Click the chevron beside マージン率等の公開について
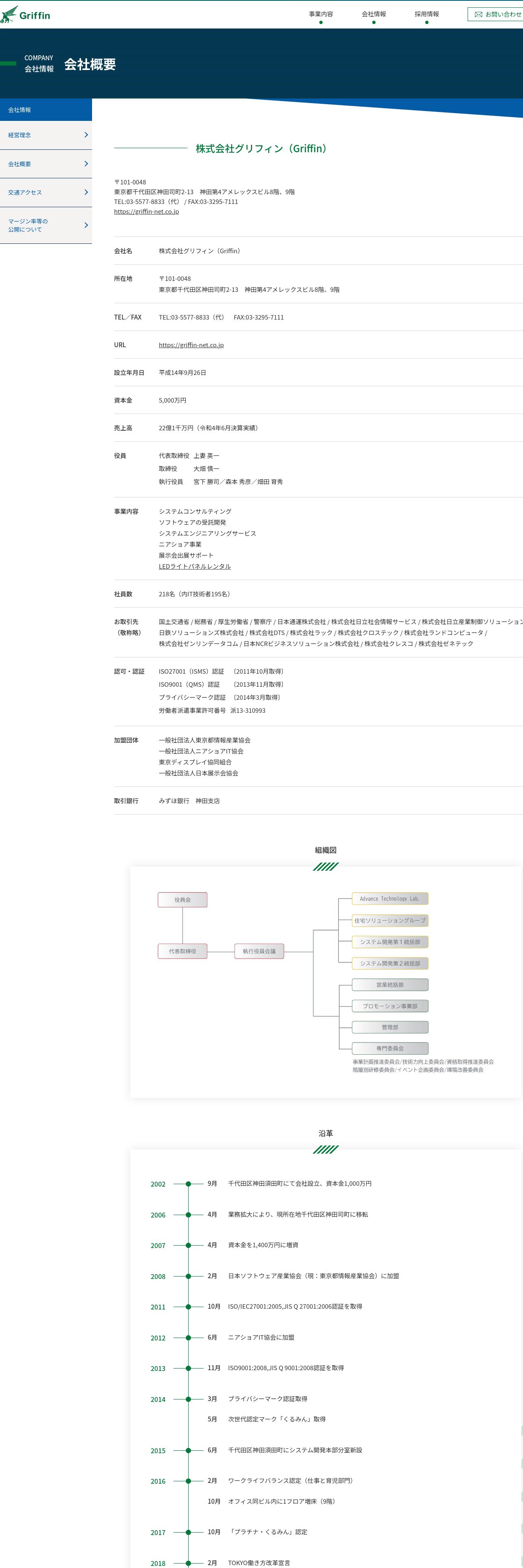 pos(86,225)
